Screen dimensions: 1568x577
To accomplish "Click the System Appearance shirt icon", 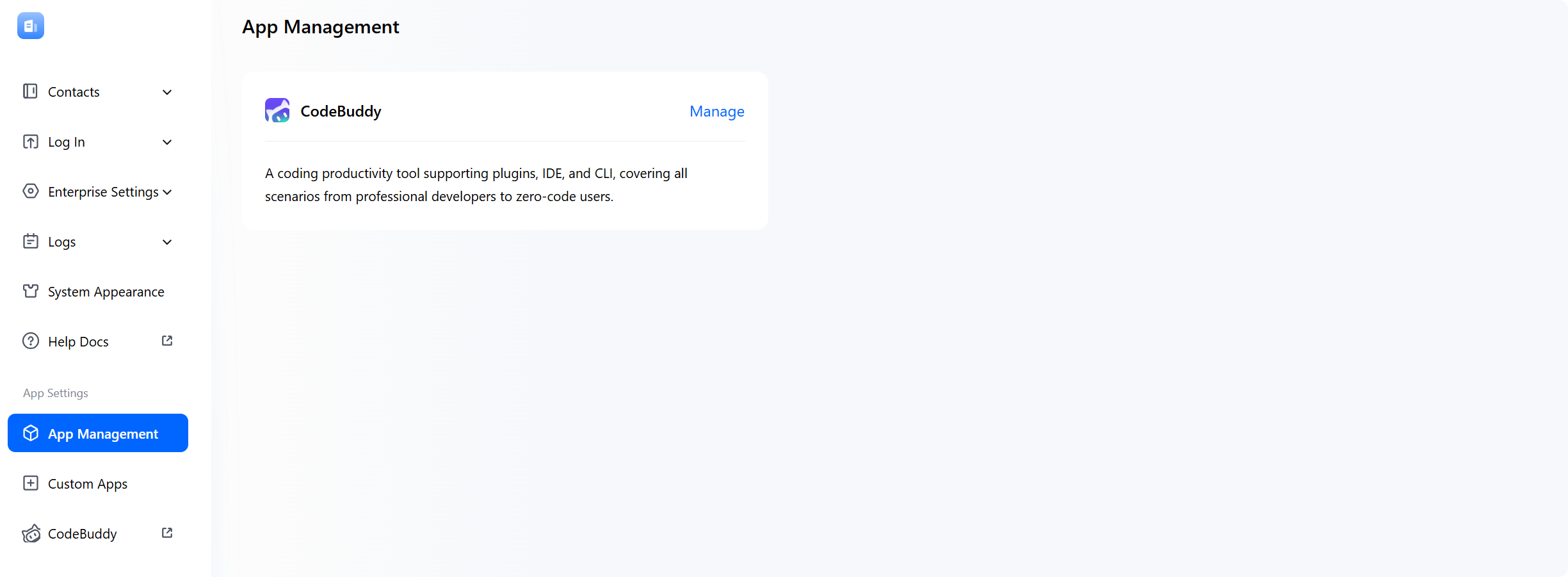I will (30, 291).
